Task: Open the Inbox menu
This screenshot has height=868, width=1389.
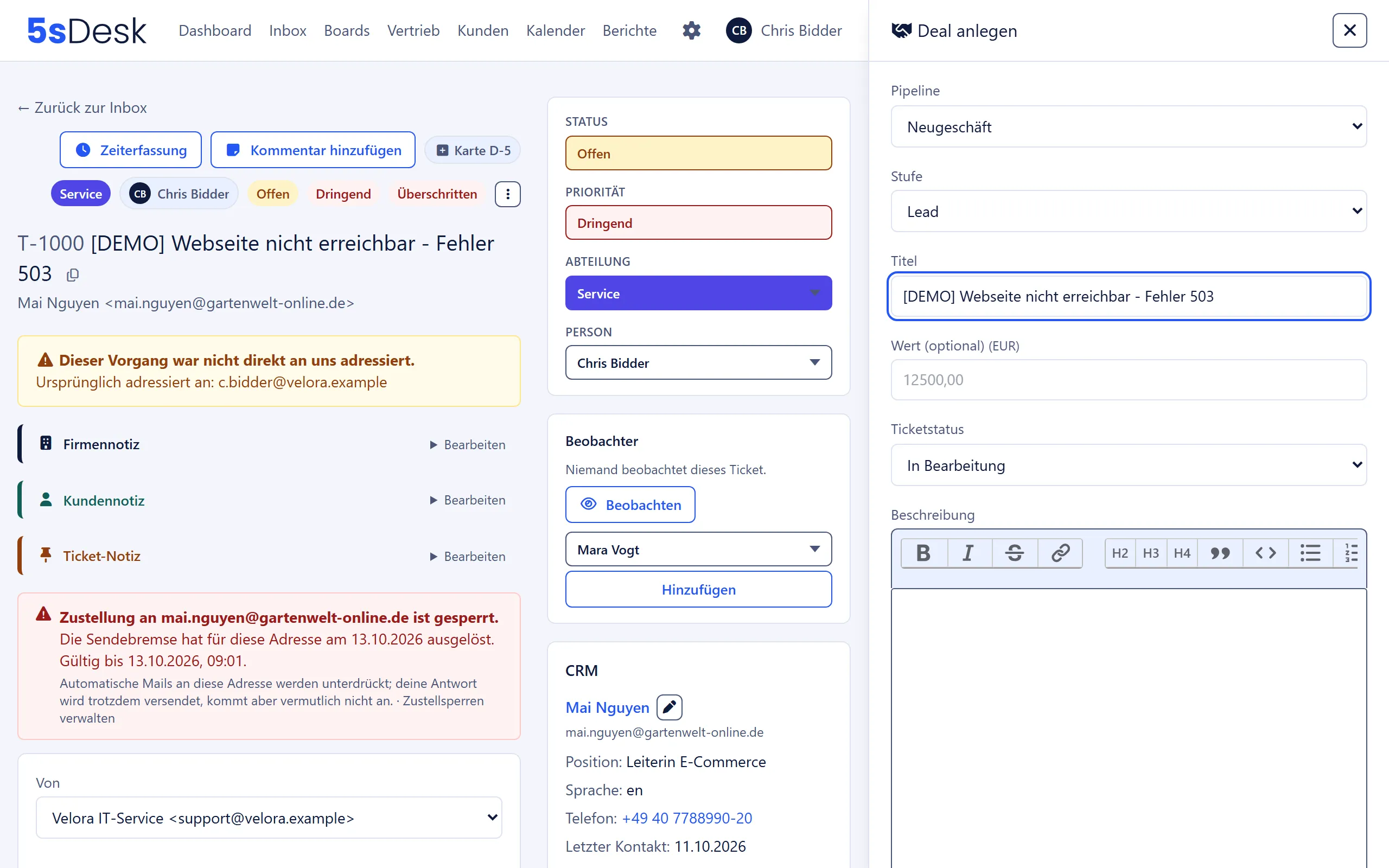Action: click(288, 30)
